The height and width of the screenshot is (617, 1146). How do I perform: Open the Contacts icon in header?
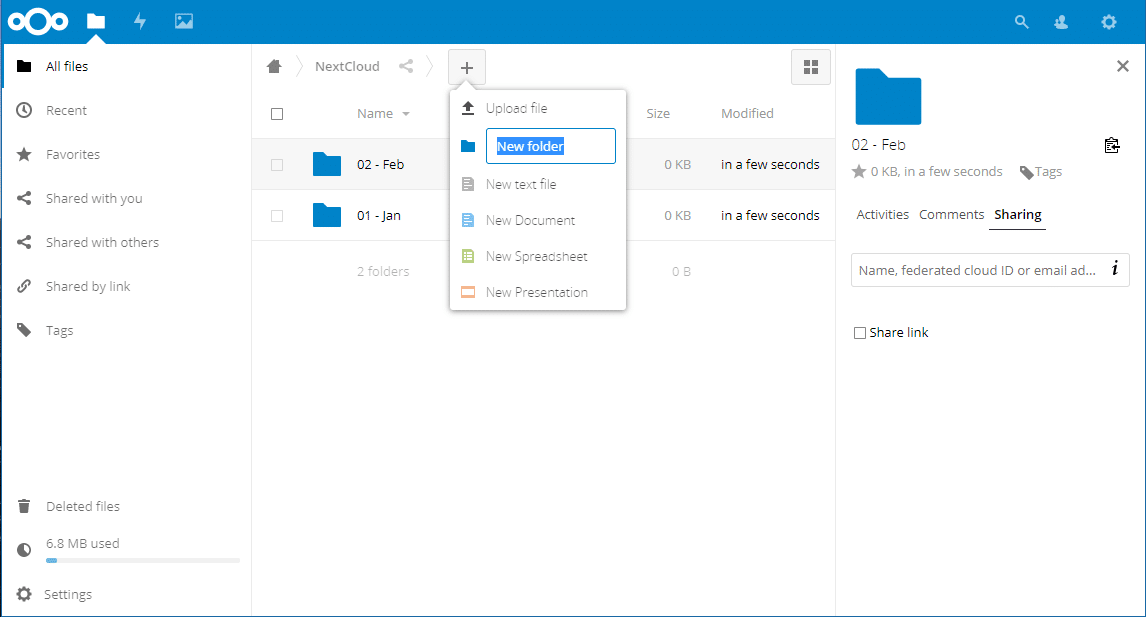(1061, 23)
